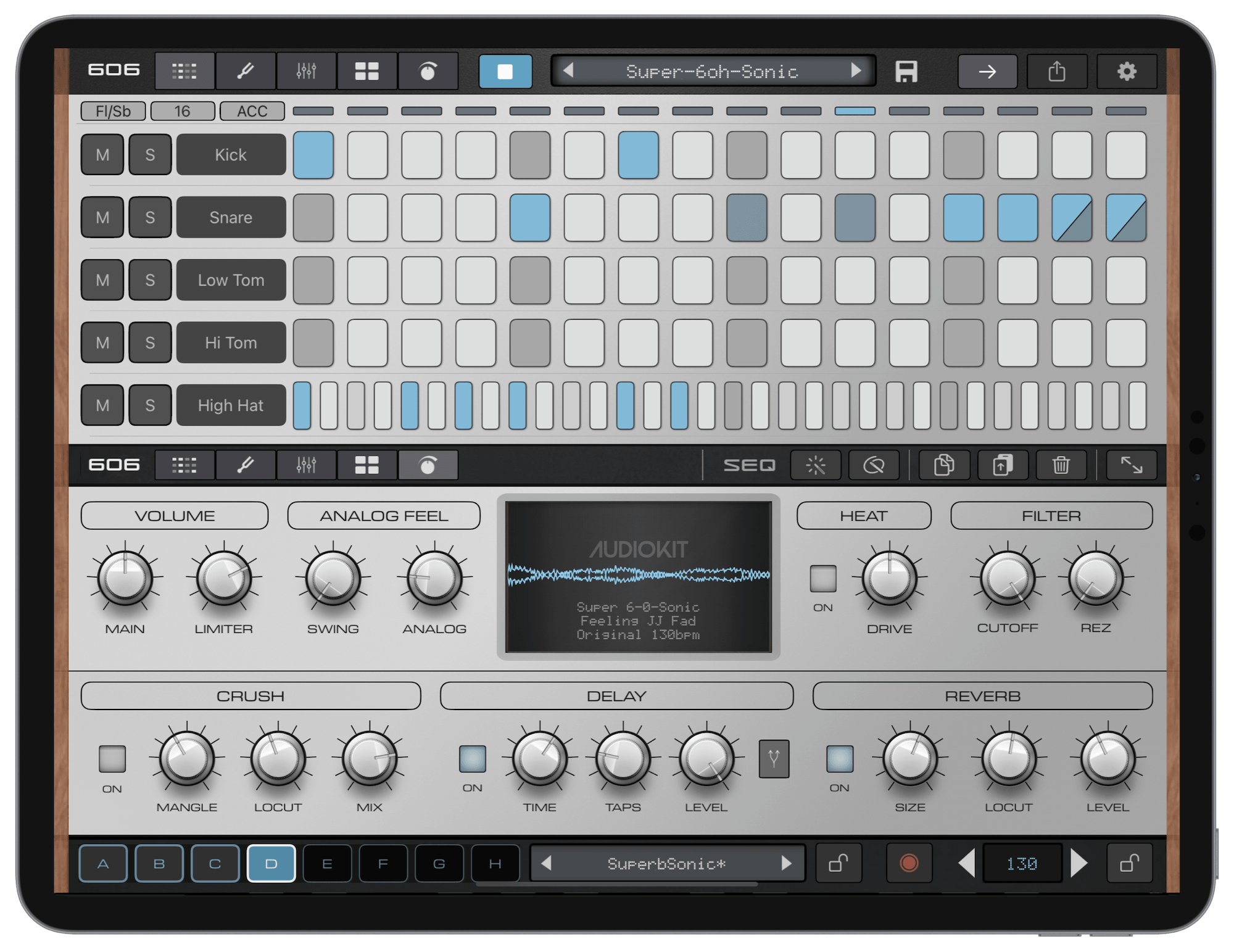Image resolution: width=1234 pixels, height=952 pixels.
Task: Stop playback with the blue stop button
Action: tap(505, 71)
